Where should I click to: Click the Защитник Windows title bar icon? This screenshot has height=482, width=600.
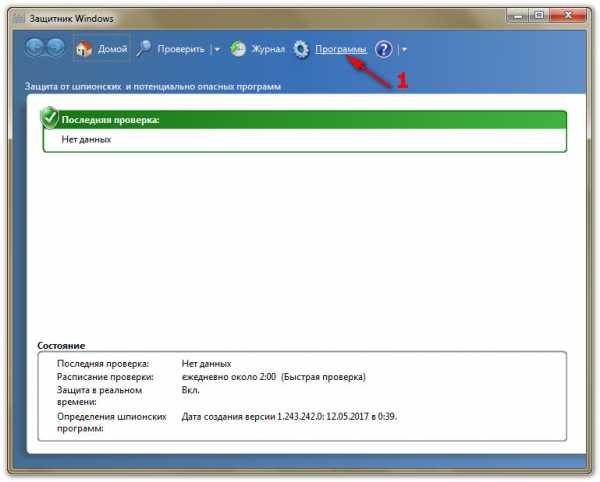pyautogui.click(x=19, y=18)
